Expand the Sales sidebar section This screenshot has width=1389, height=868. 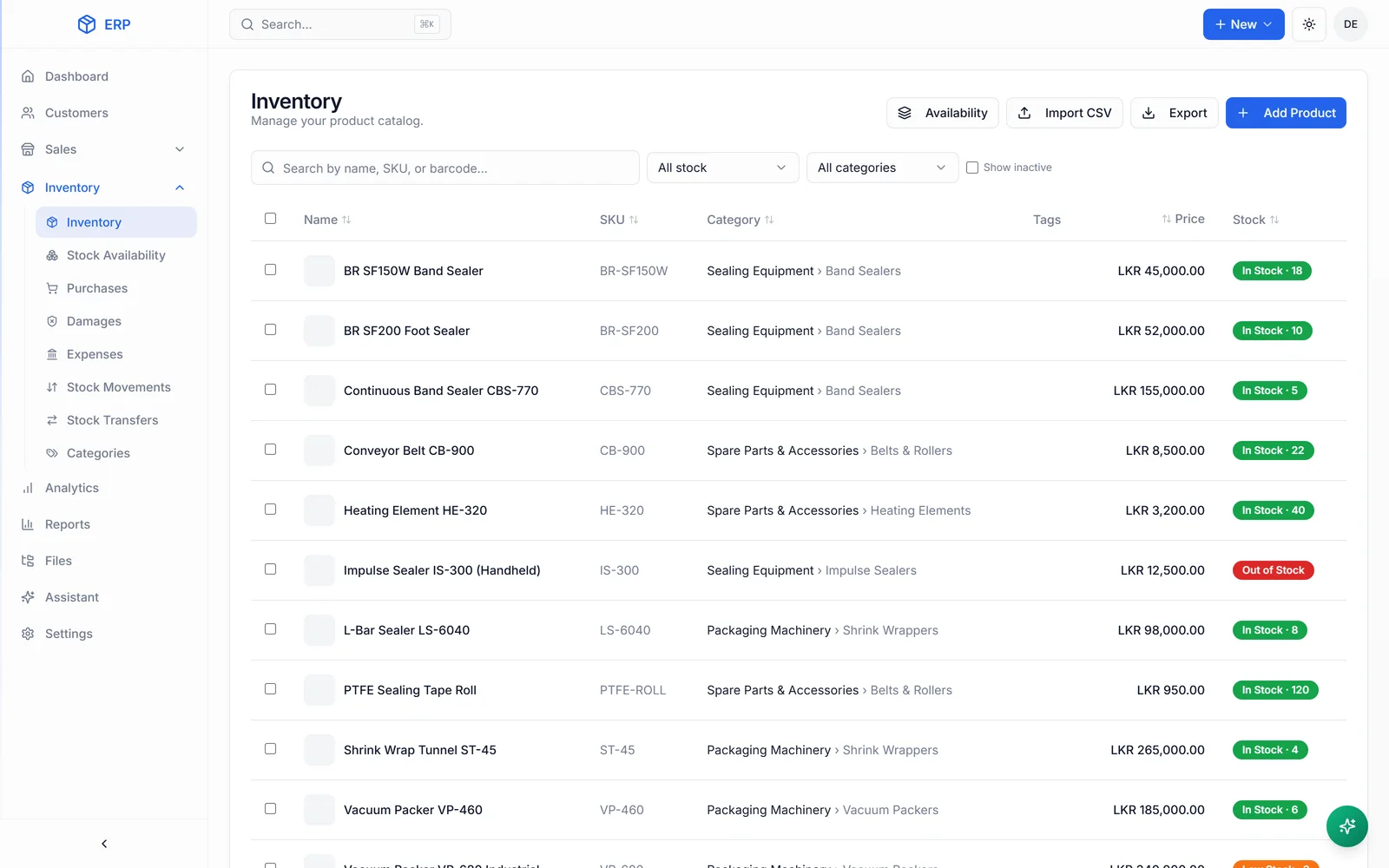(104, 149)
